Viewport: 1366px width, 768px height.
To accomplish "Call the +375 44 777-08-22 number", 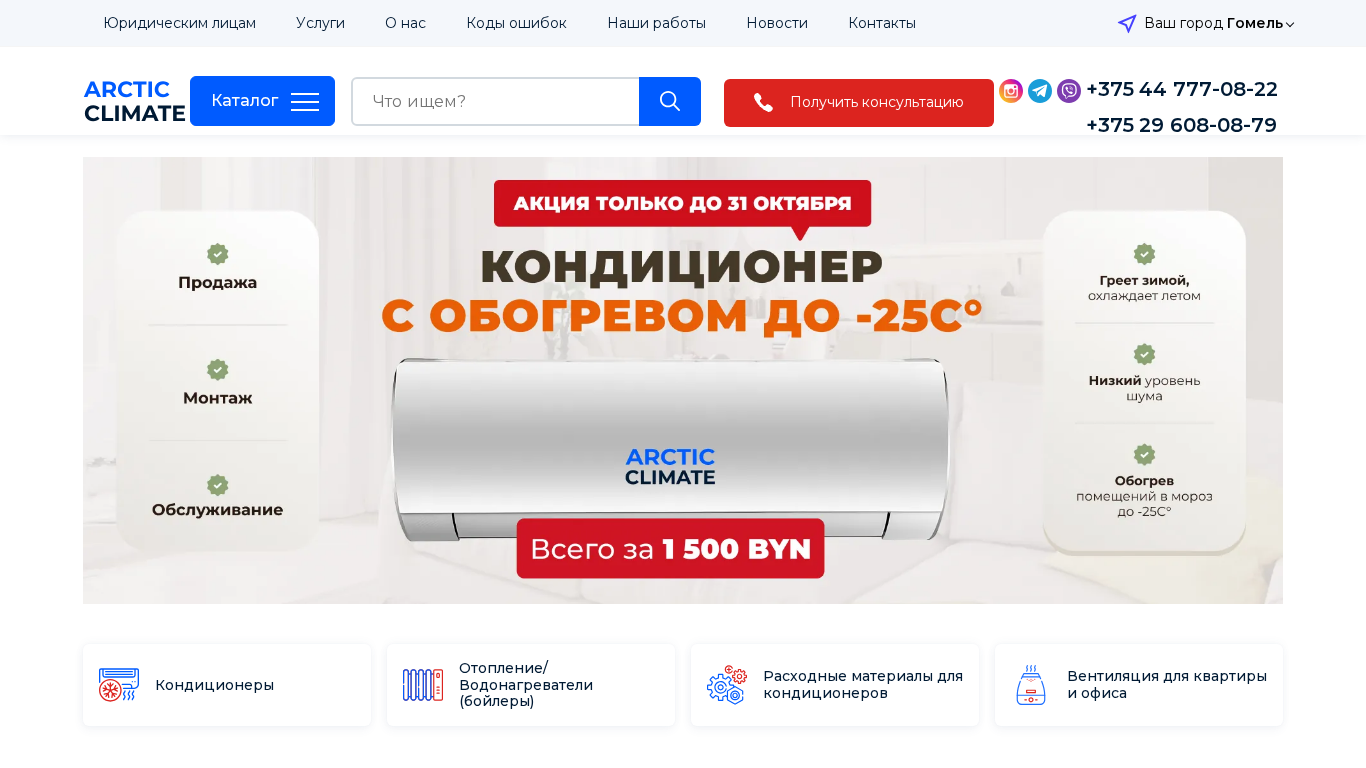I will tap(1182, 89).
